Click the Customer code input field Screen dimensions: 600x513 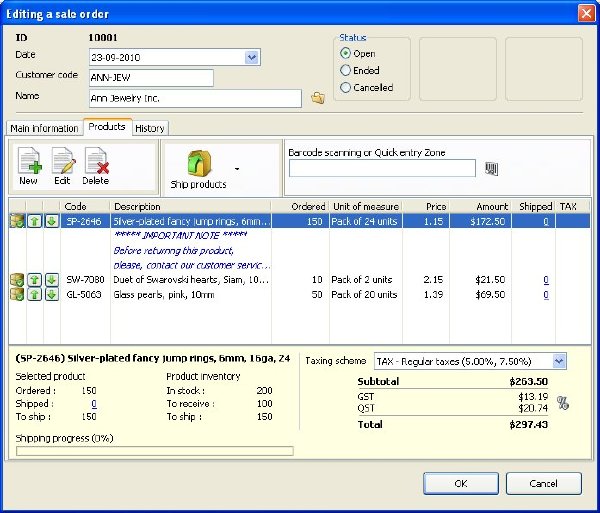(x=151, y=78)
